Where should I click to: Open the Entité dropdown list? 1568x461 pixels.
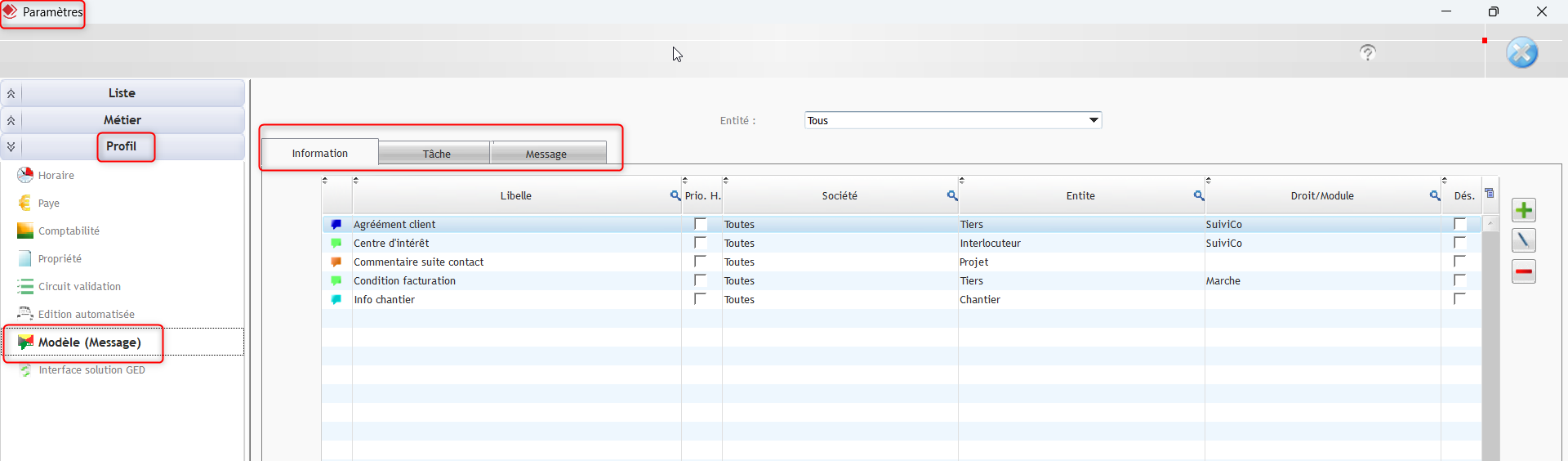1093,120
